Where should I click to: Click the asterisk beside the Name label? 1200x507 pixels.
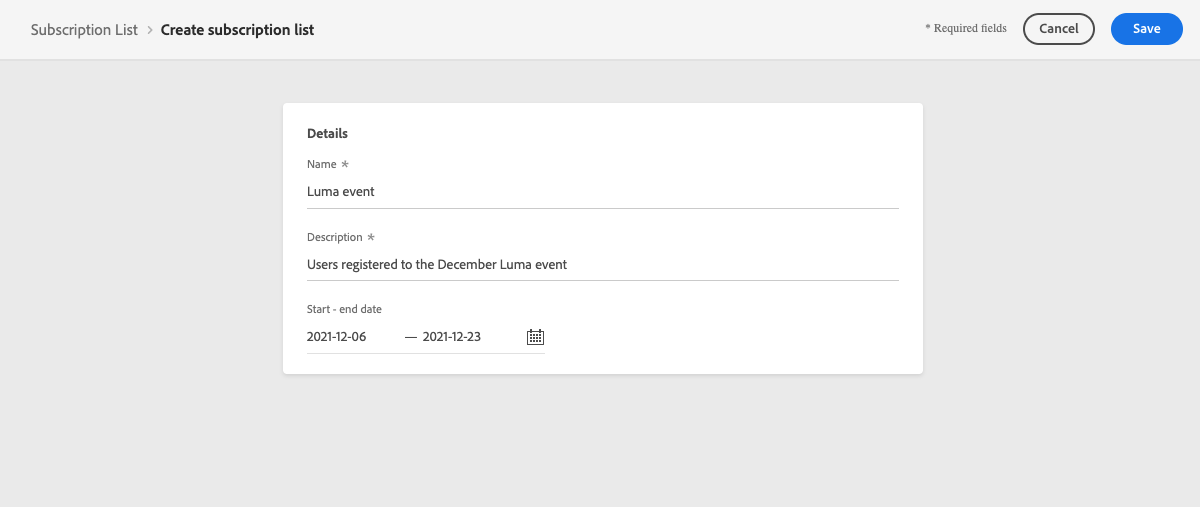pos(345,164)
